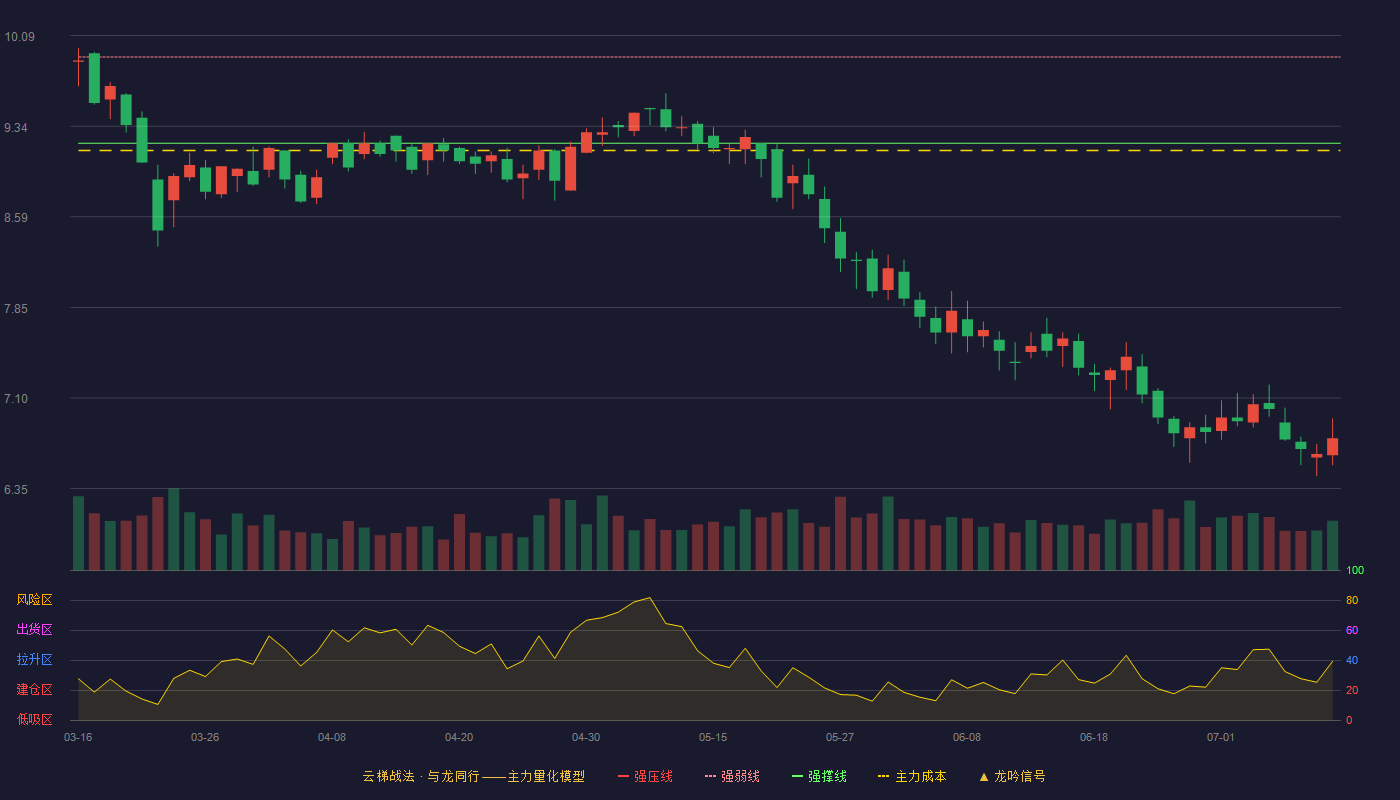
Task: Click the 10.09 price axis label
Action: click(19, 37)
